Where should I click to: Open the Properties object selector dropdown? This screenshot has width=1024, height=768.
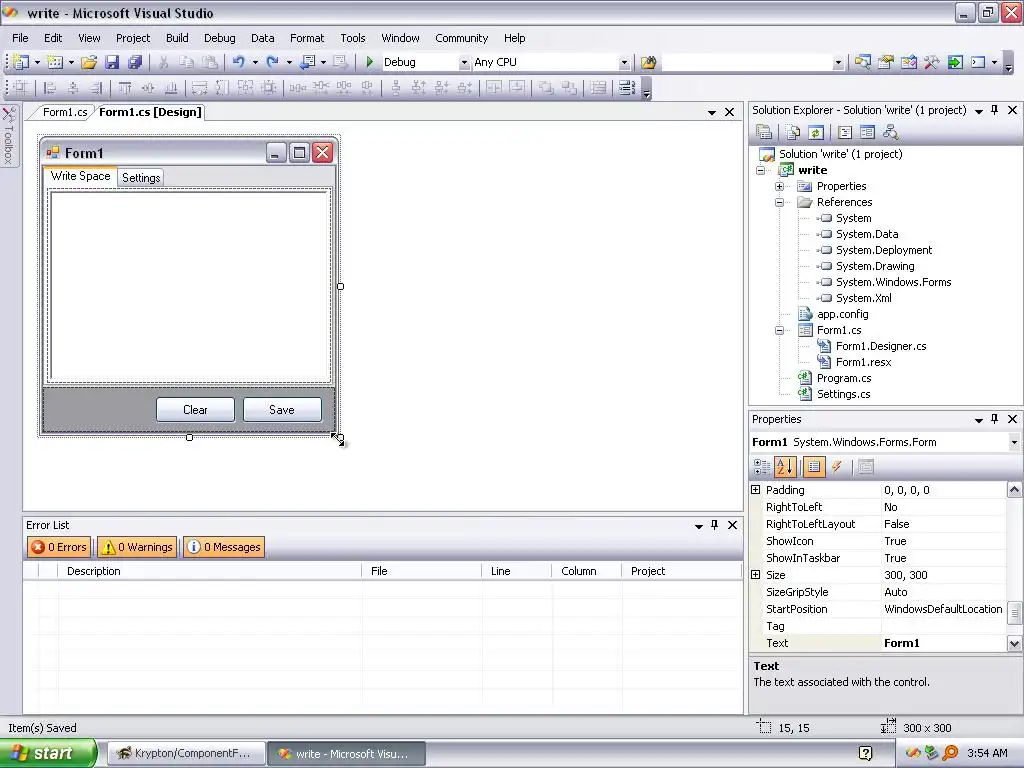(x=1014, y=442)
